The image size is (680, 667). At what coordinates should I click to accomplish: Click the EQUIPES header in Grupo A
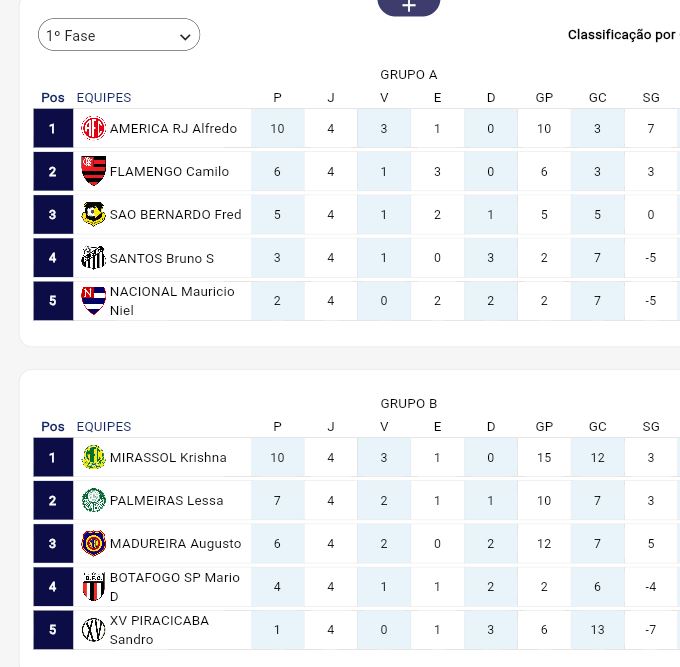point(104,97)
